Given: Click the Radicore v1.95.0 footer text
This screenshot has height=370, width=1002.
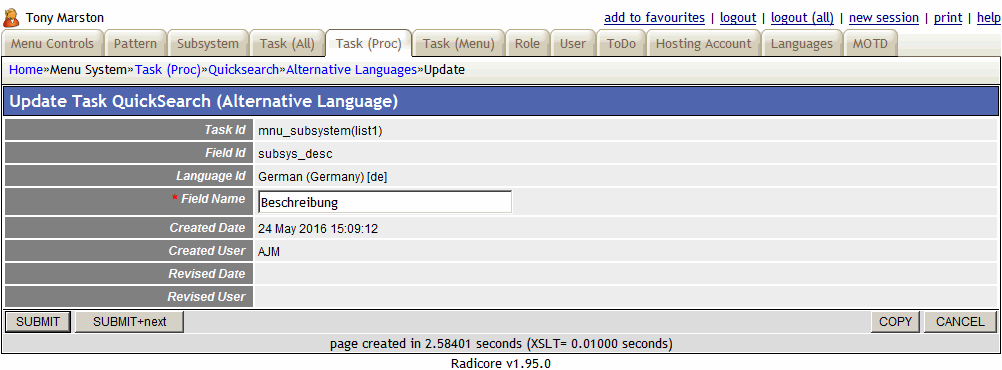Looking at the screenshot, I should pos(501,364).
